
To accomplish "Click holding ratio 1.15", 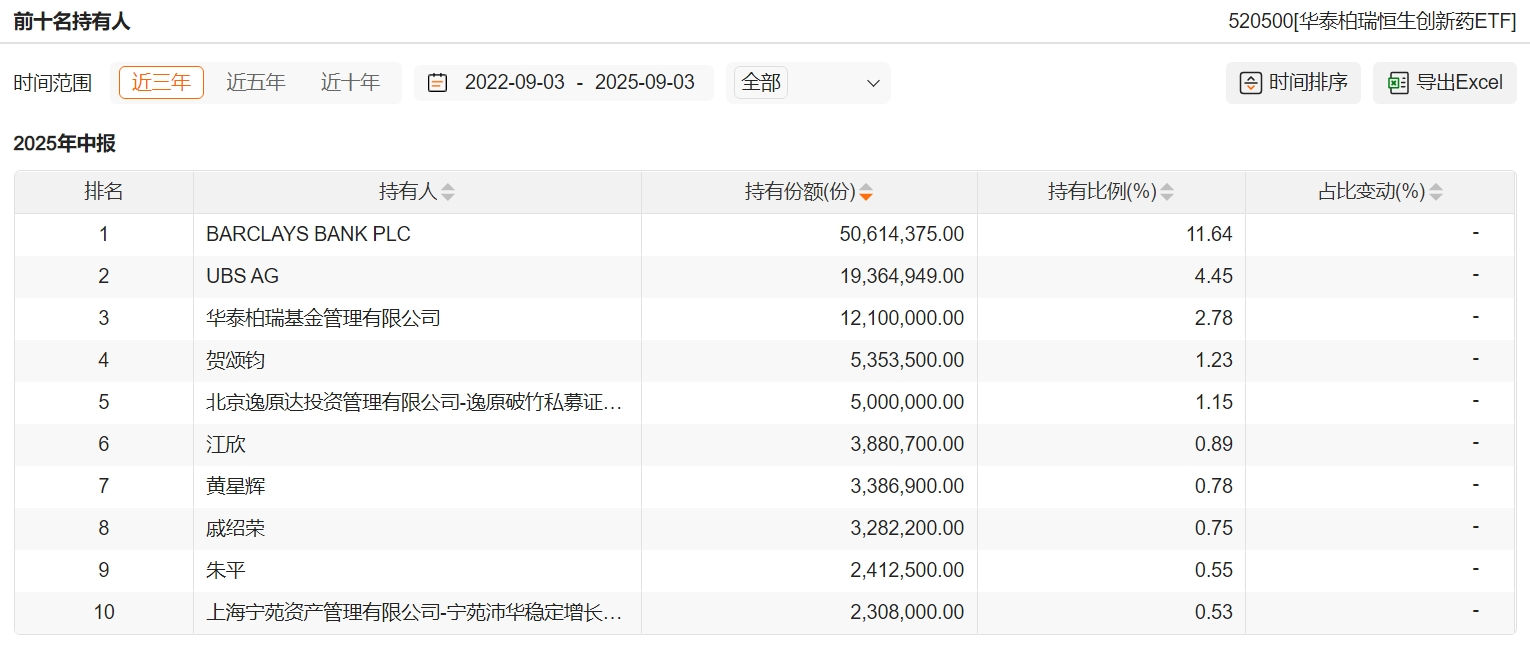I will tap(1214, 402).
